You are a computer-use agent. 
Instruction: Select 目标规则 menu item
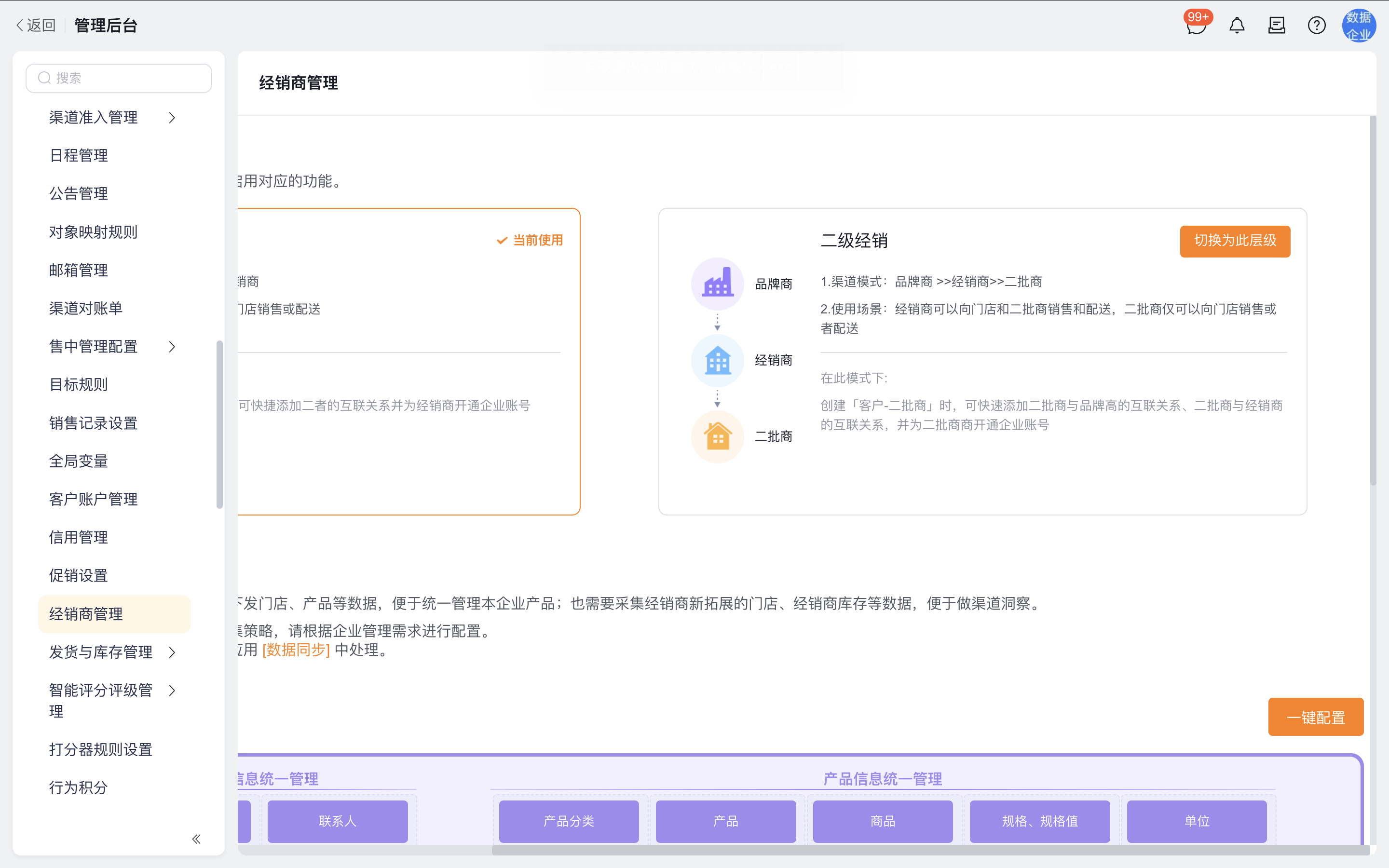[x=79, y=385]
